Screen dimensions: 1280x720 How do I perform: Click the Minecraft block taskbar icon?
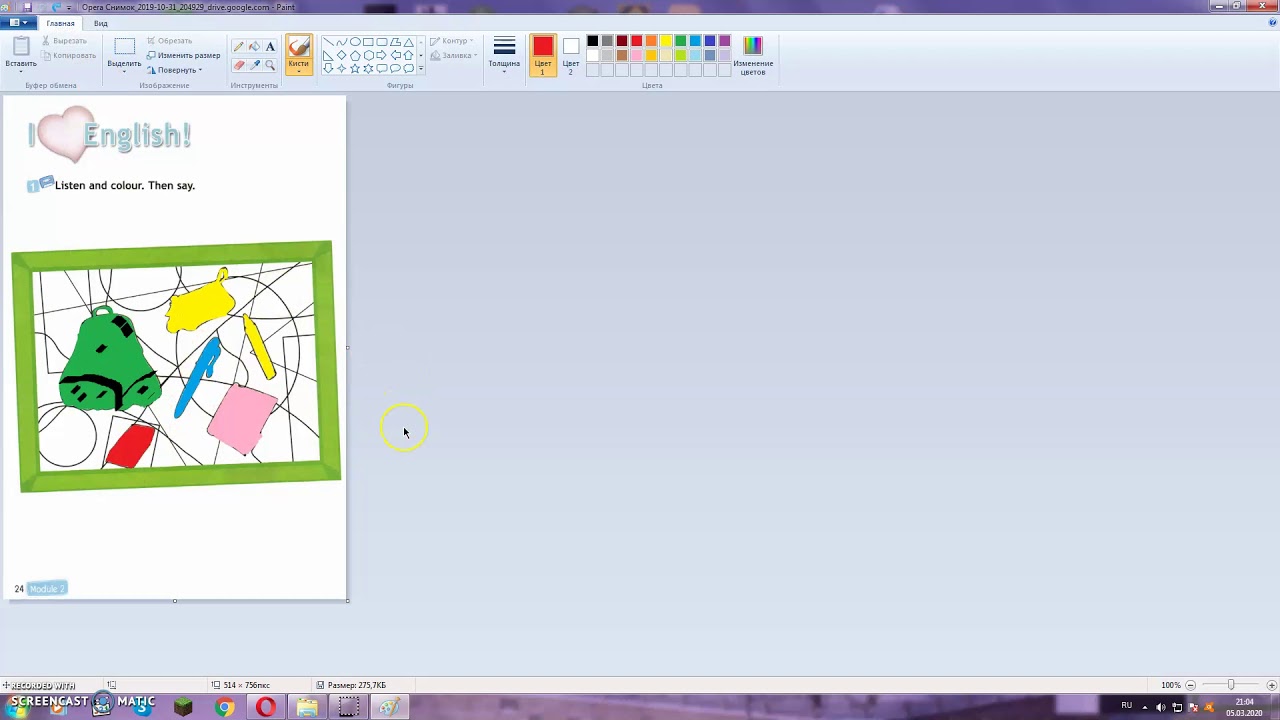(x=183, y=708)
